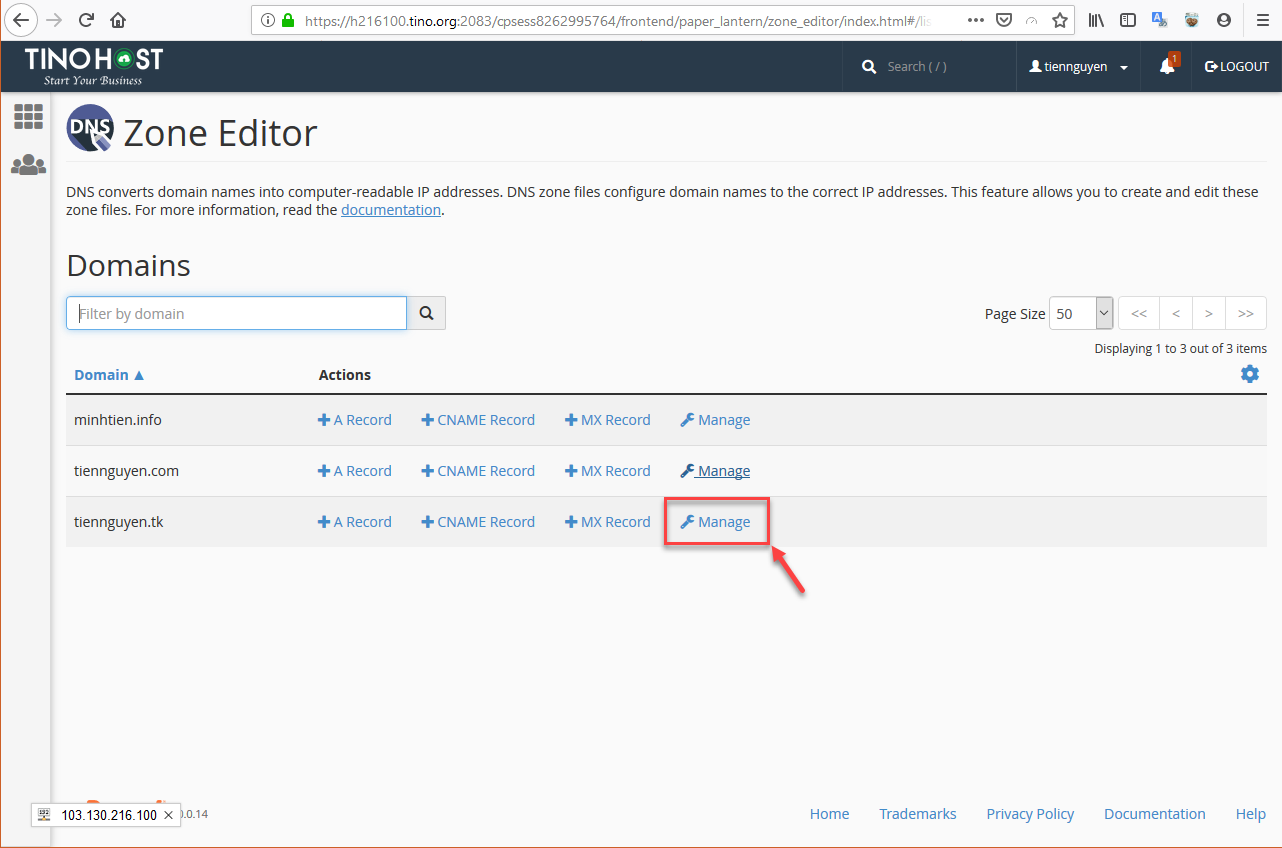The height and width of the screenshot is (848, 1282).
Task: Click the DNS Zone Editor logo icon
Action: coord(90,128)
